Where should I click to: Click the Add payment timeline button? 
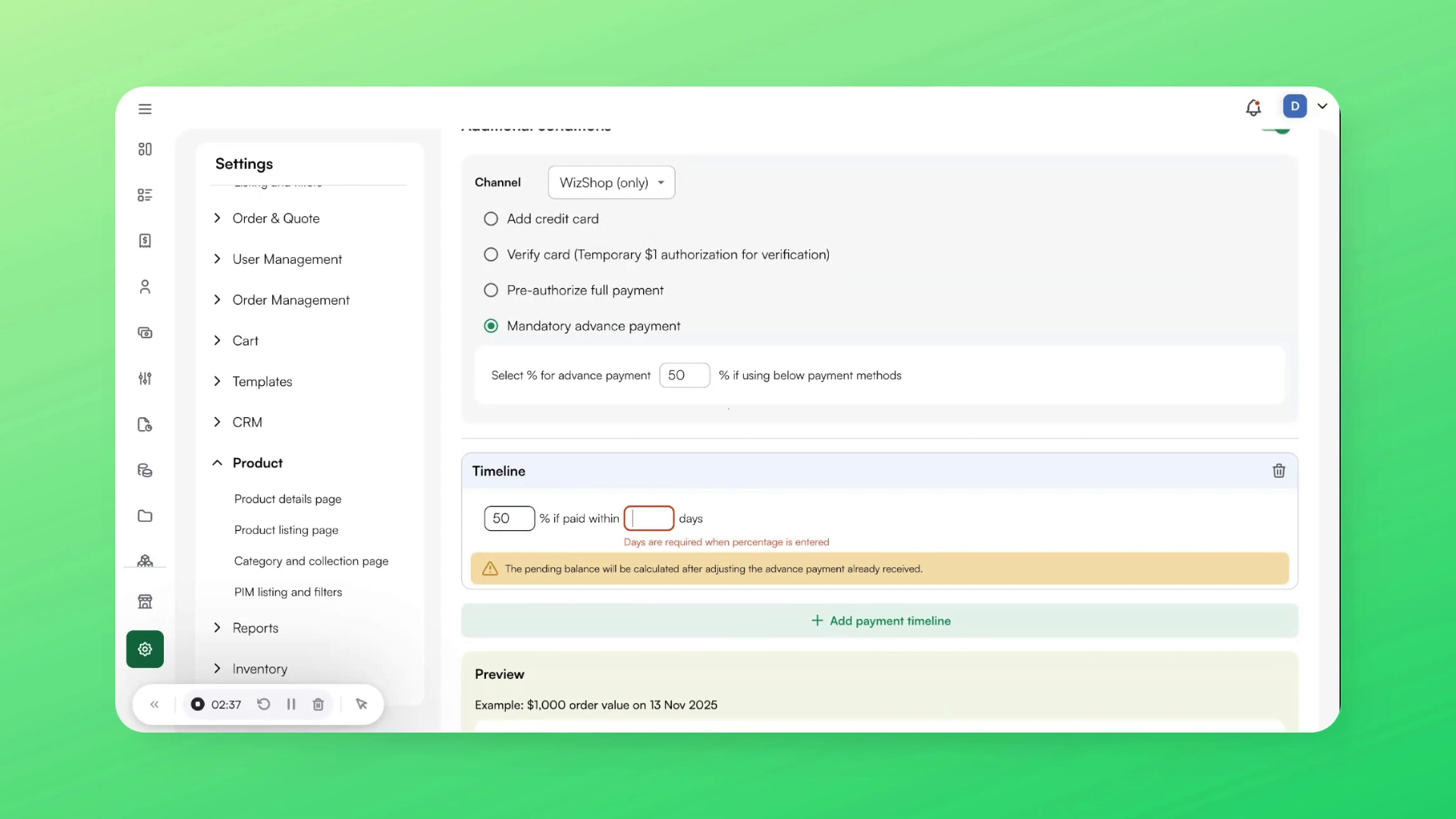[880, 620]
